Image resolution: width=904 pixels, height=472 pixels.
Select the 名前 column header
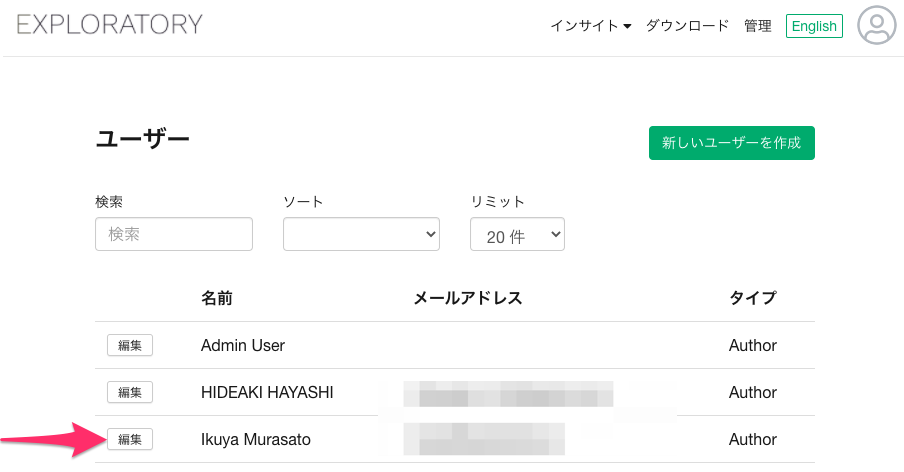217,298
